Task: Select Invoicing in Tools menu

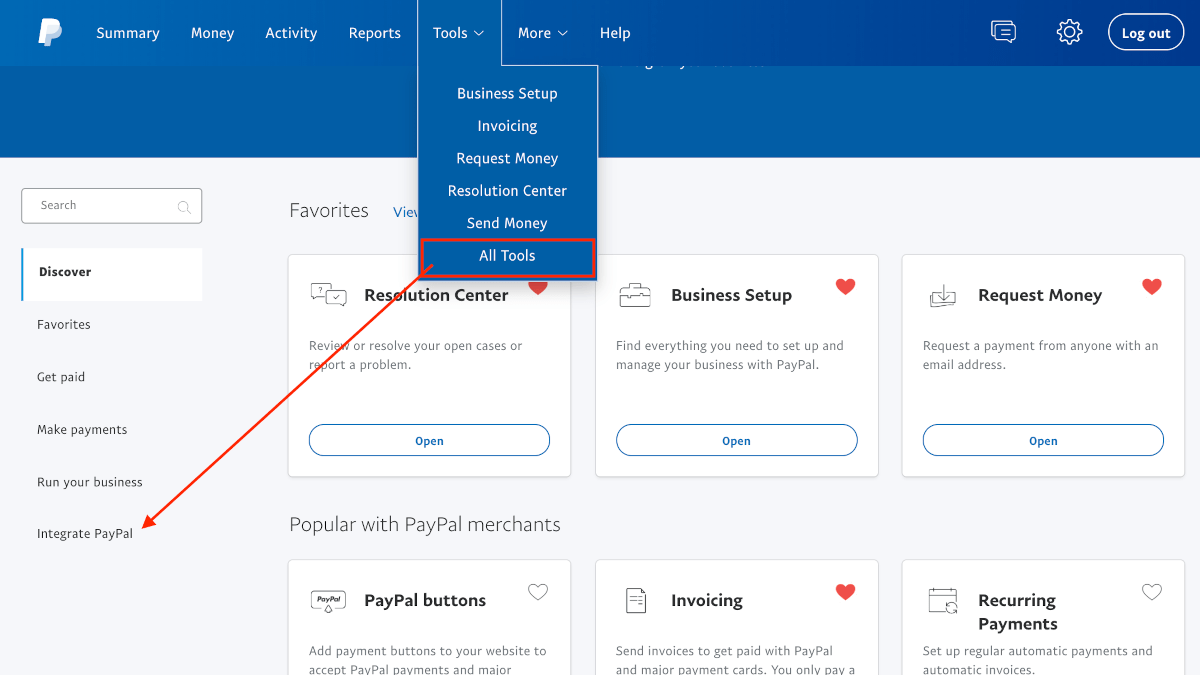Action: [x=507, y=126]
